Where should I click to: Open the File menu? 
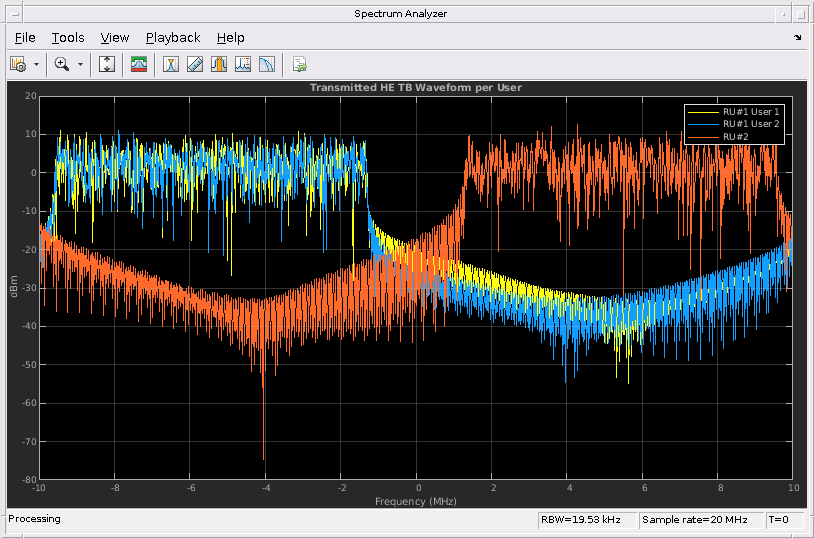pyautogui.click(x=25, y=38)
